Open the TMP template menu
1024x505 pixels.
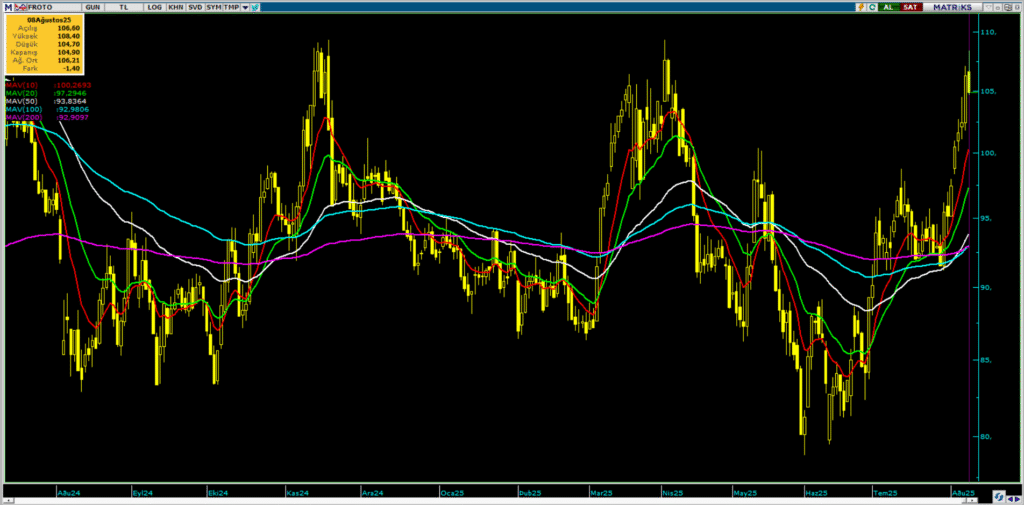click(231, 7)
